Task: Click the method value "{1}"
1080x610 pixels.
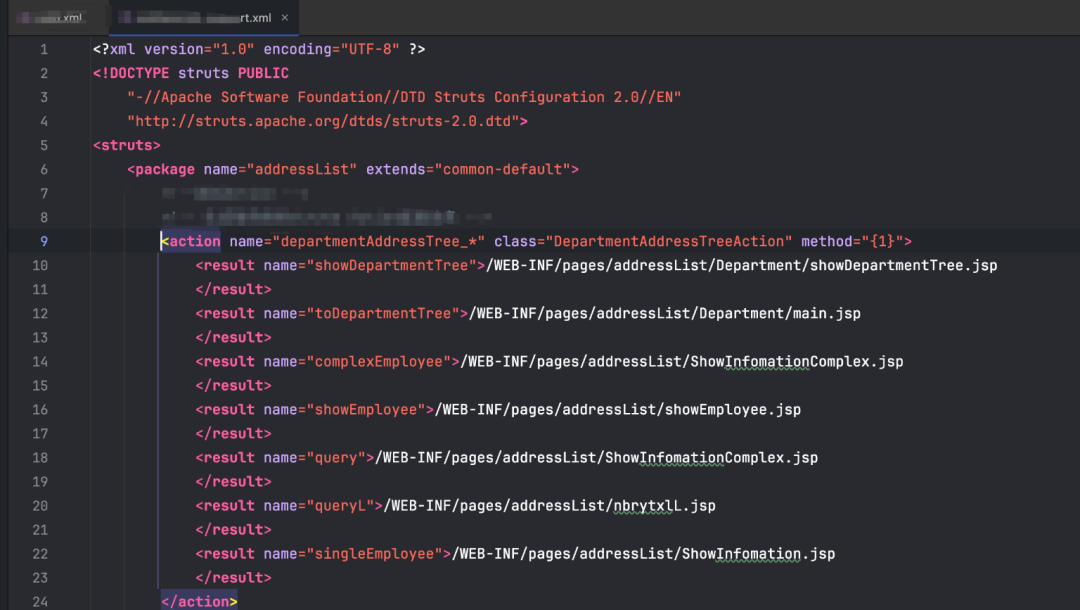Action: pos(882,242)
